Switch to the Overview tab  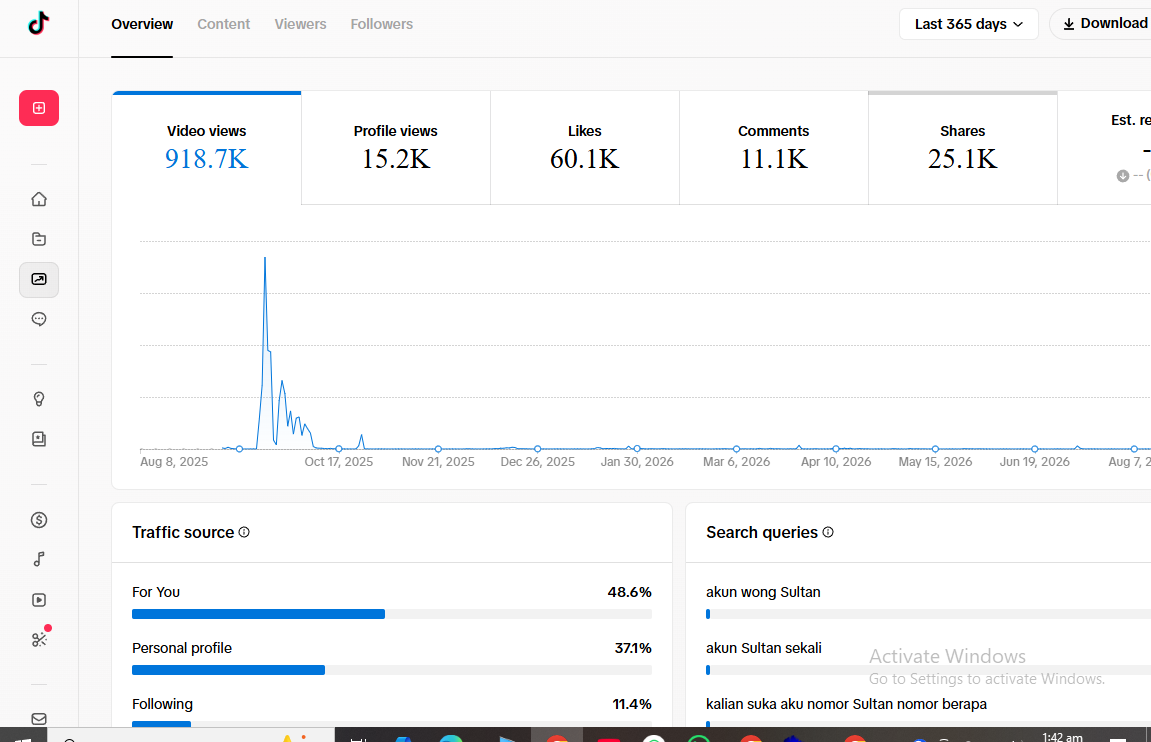point(142,24)
